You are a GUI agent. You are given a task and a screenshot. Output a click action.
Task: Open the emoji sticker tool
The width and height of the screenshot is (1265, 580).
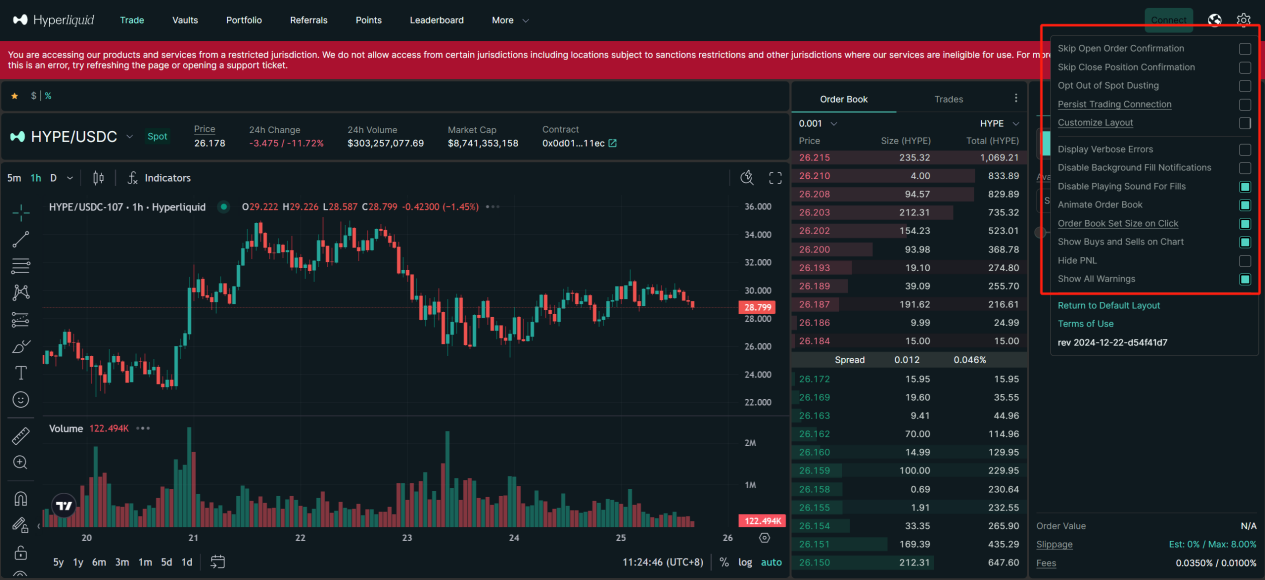point(20,399)
